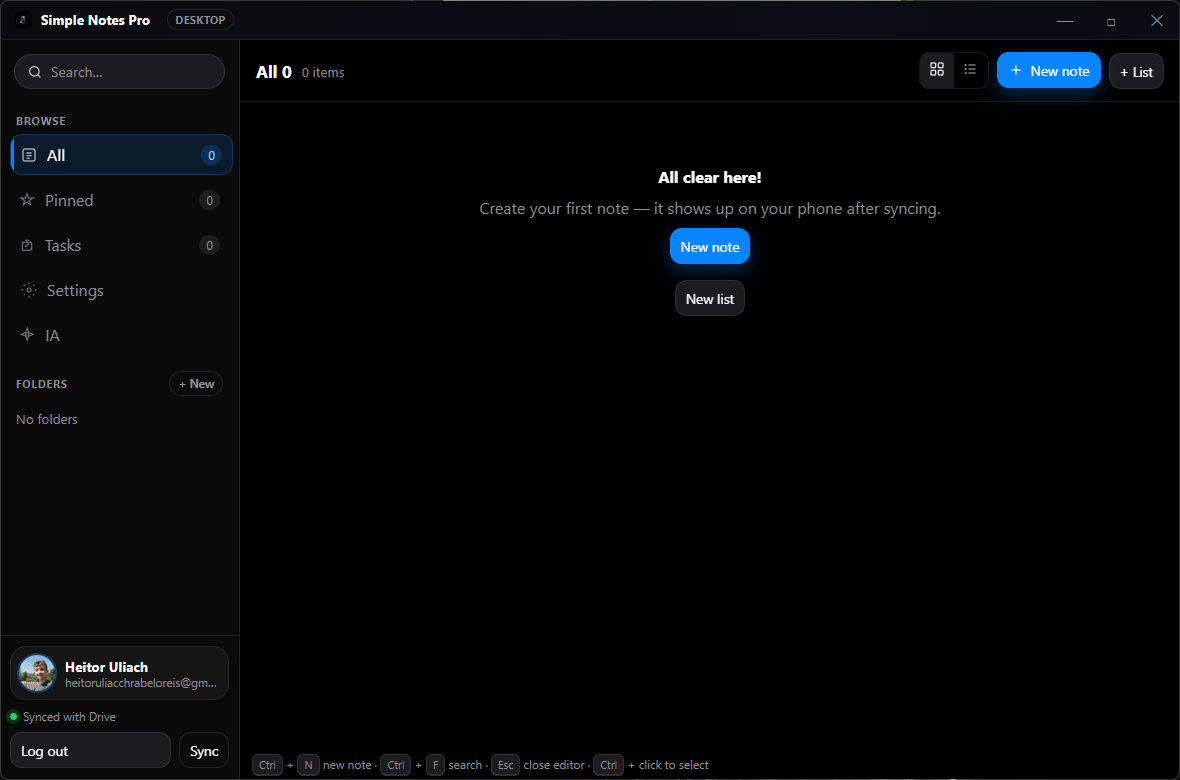Click the "All clear here!" message

pos(710,178)
